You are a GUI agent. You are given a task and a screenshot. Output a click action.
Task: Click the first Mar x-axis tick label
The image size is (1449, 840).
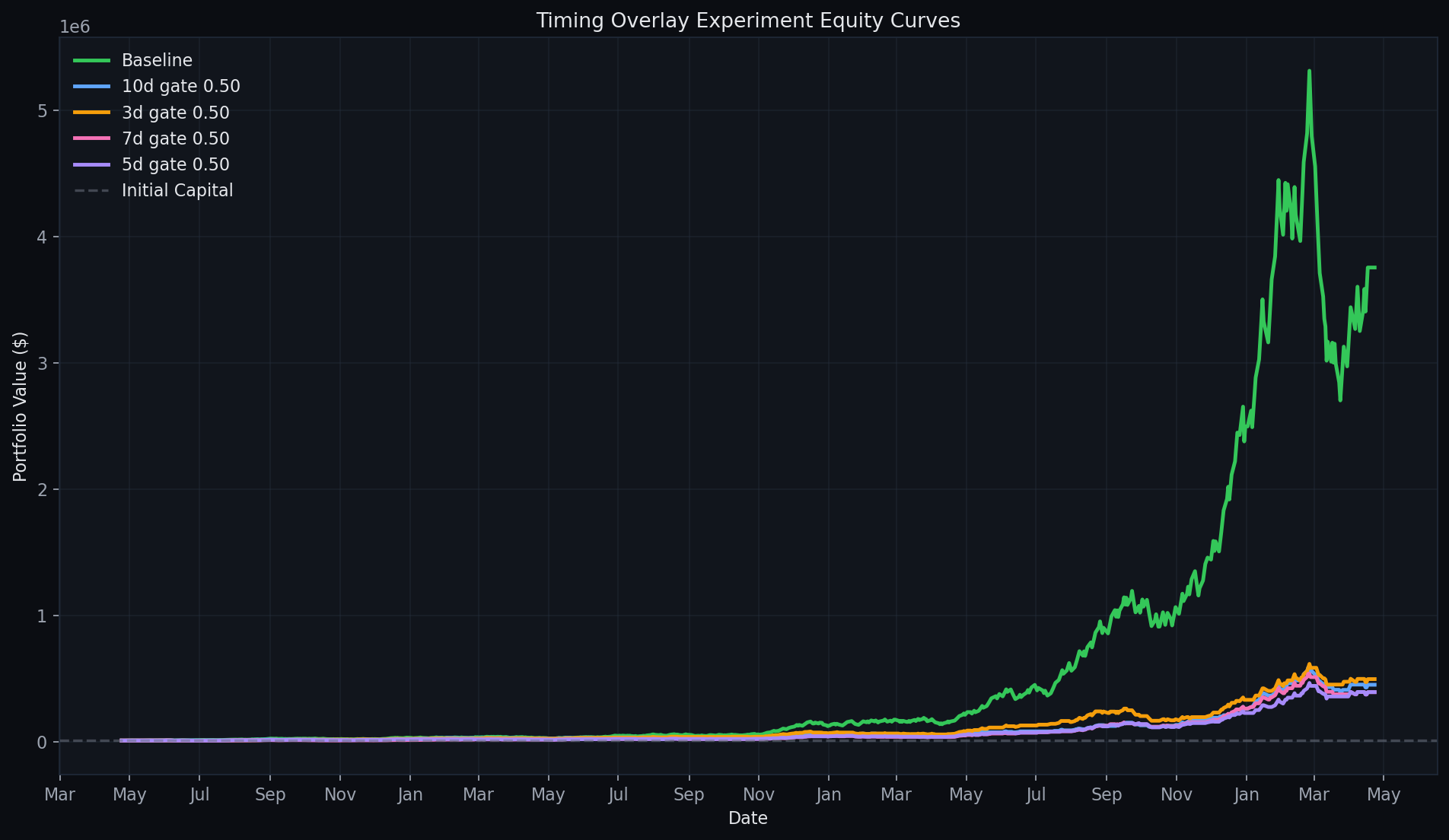tap(60, 794)
